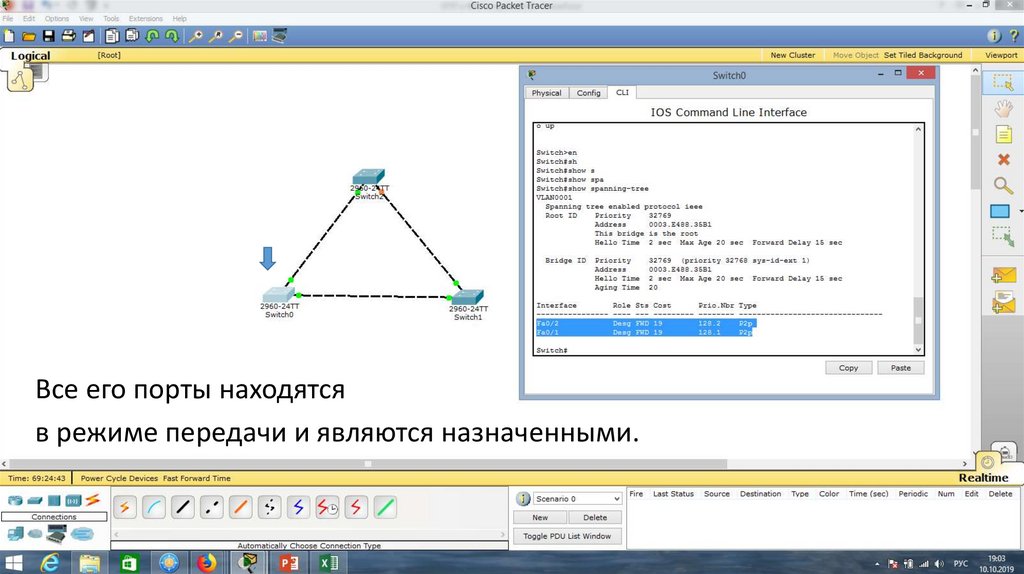Choose the Move Layout hand tool
This screenshot has height=574, width=1024.
1003,108
